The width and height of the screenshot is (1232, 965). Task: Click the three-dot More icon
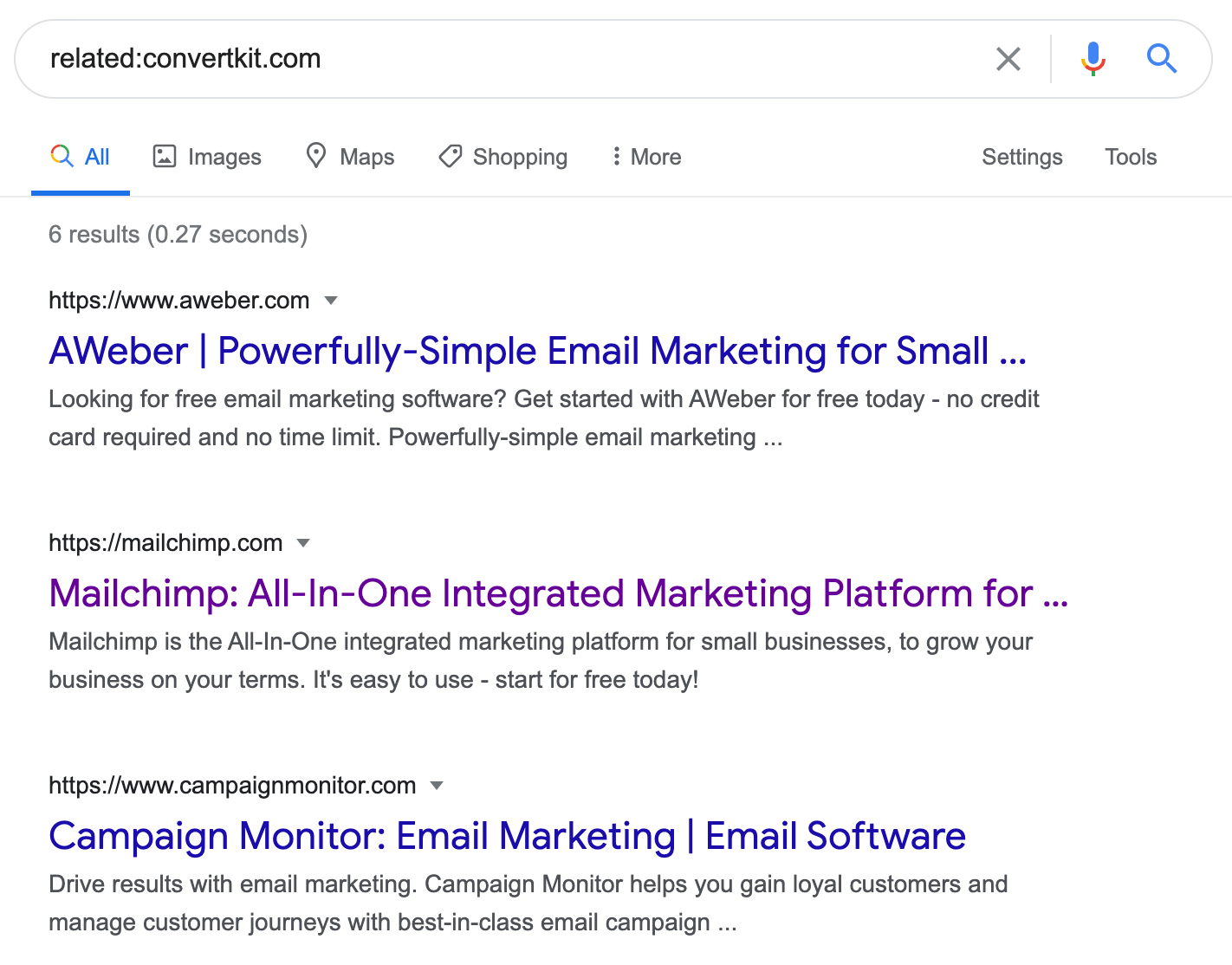click(616, 156)
